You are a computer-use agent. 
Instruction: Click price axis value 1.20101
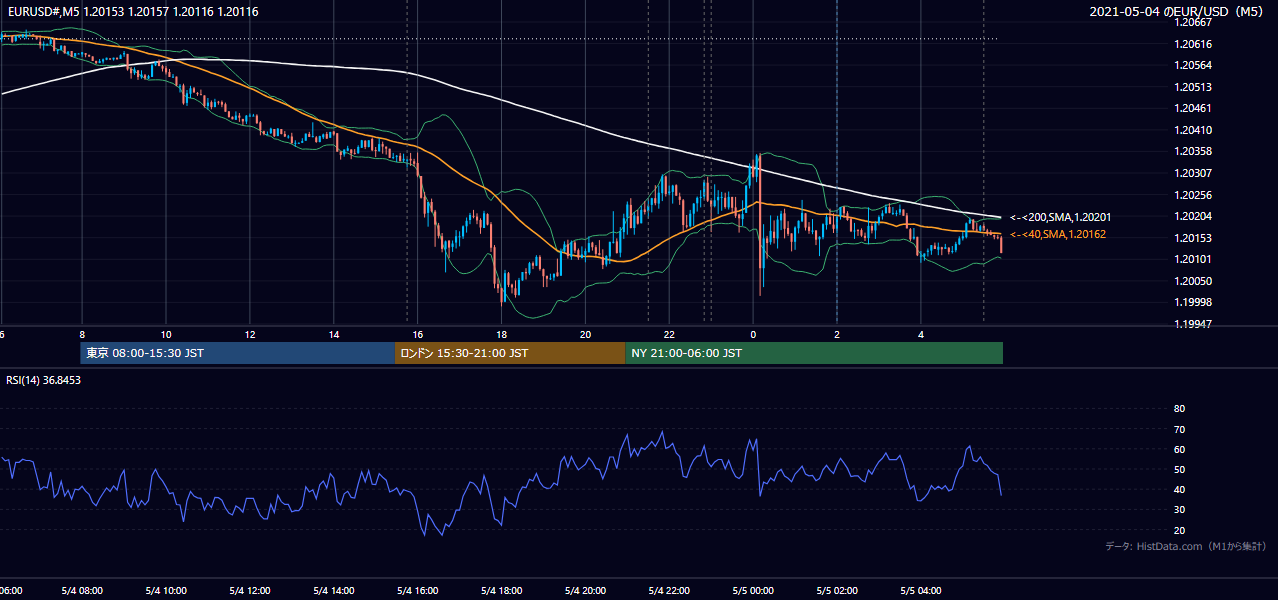click(1195, 259)
